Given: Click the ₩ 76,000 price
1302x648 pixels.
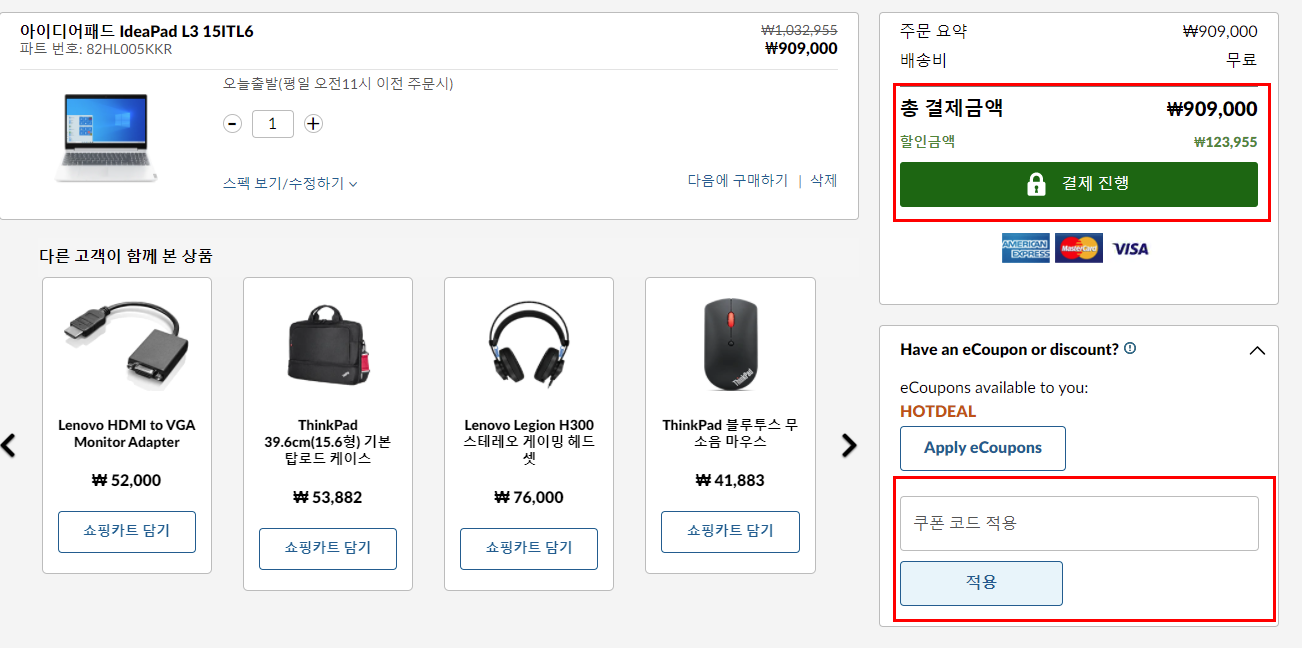Looking at the screenshot, I should pyautogui.click(x=529, y=497).
